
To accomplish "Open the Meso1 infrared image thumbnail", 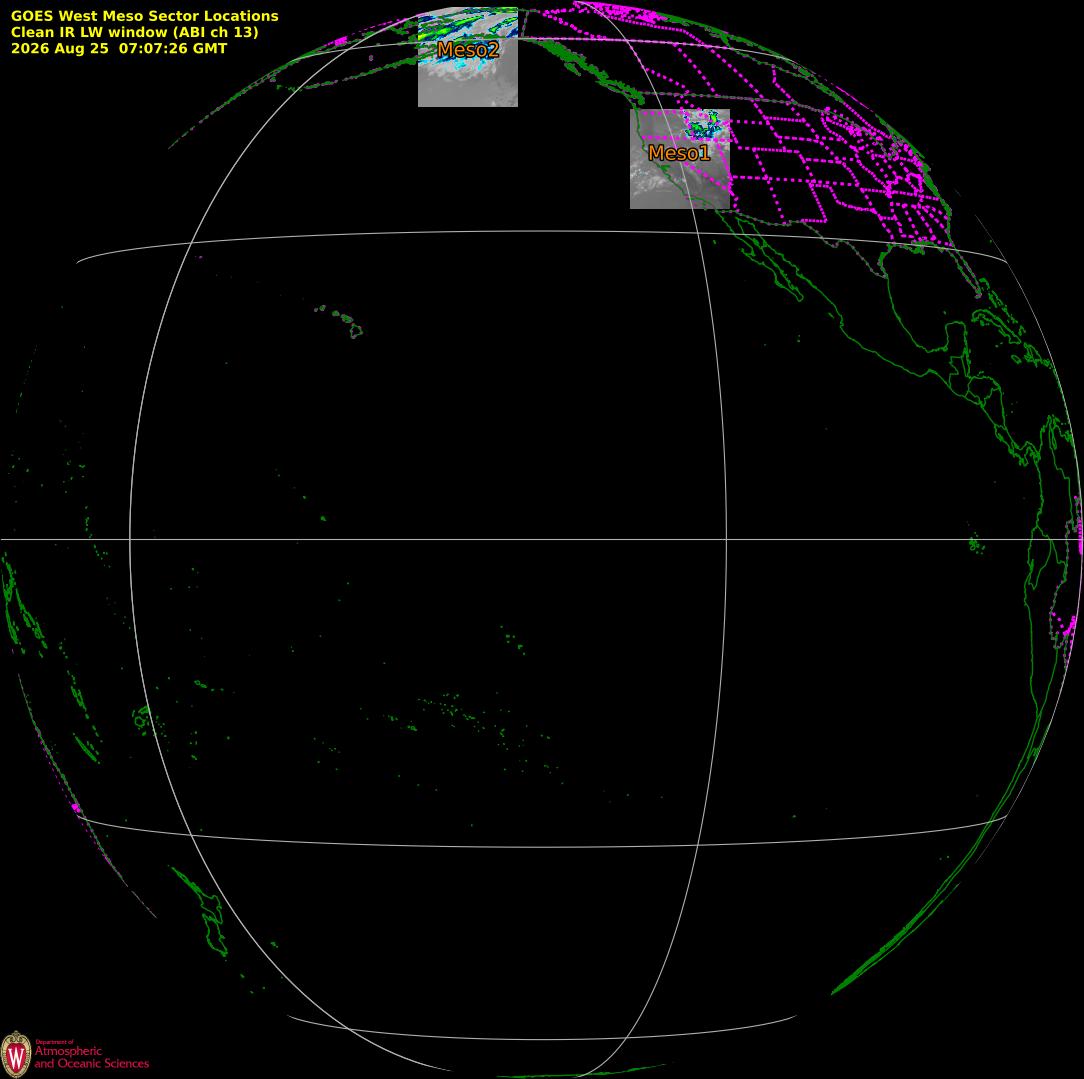I will coord(680,159).
